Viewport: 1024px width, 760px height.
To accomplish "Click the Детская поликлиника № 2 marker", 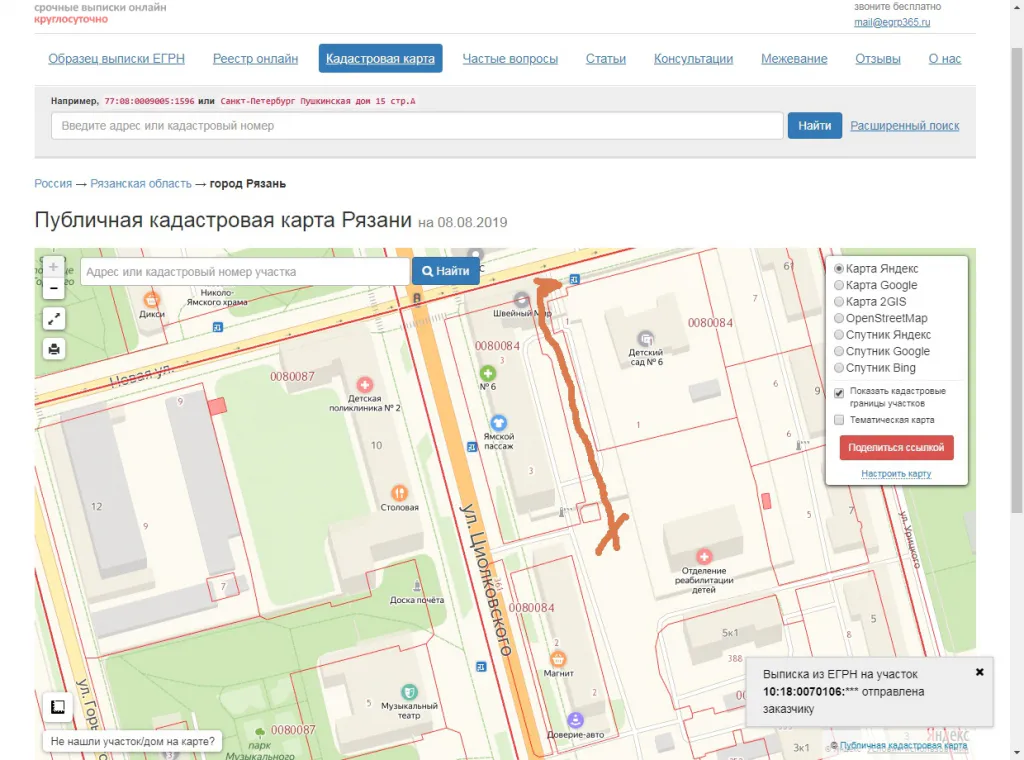I will [x=365, y=384].
